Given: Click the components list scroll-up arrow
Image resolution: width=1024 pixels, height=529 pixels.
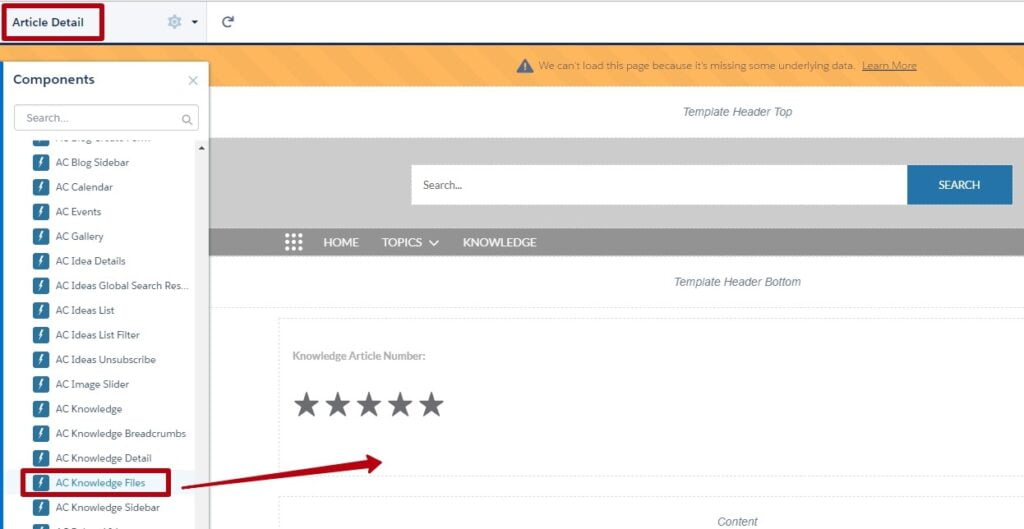Looking at the screenshot, I should pyautogui.click(x=201, y=149).
